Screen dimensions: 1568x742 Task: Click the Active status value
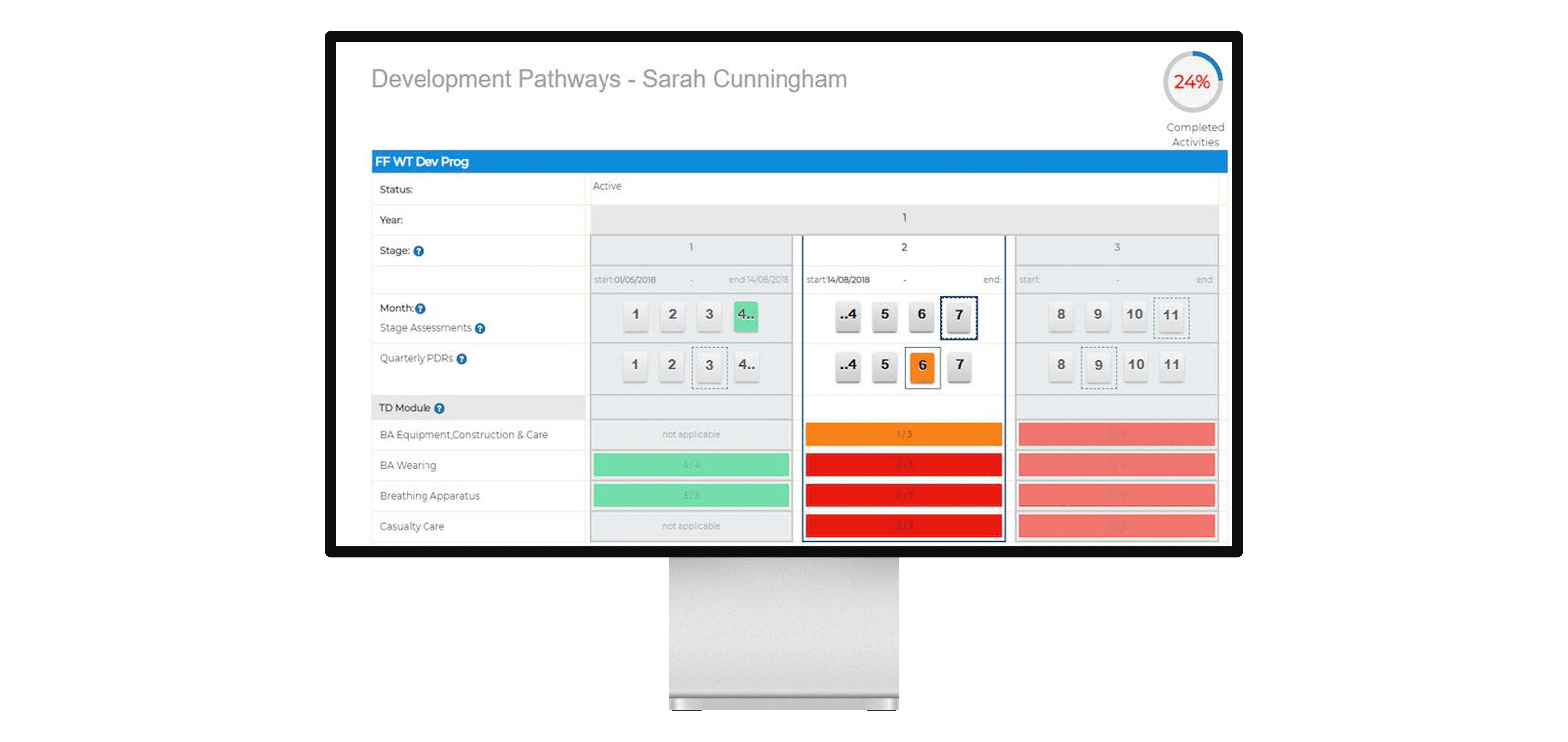click(607, 186)
